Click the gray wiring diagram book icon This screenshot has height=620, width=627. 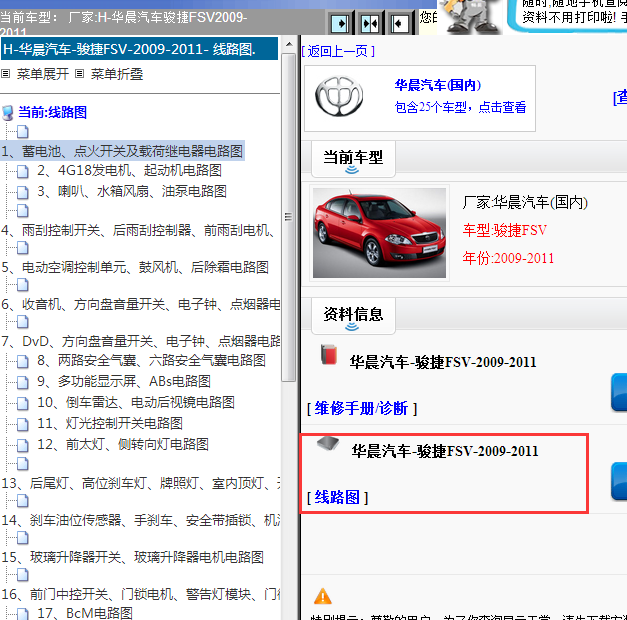pos(328,443)
